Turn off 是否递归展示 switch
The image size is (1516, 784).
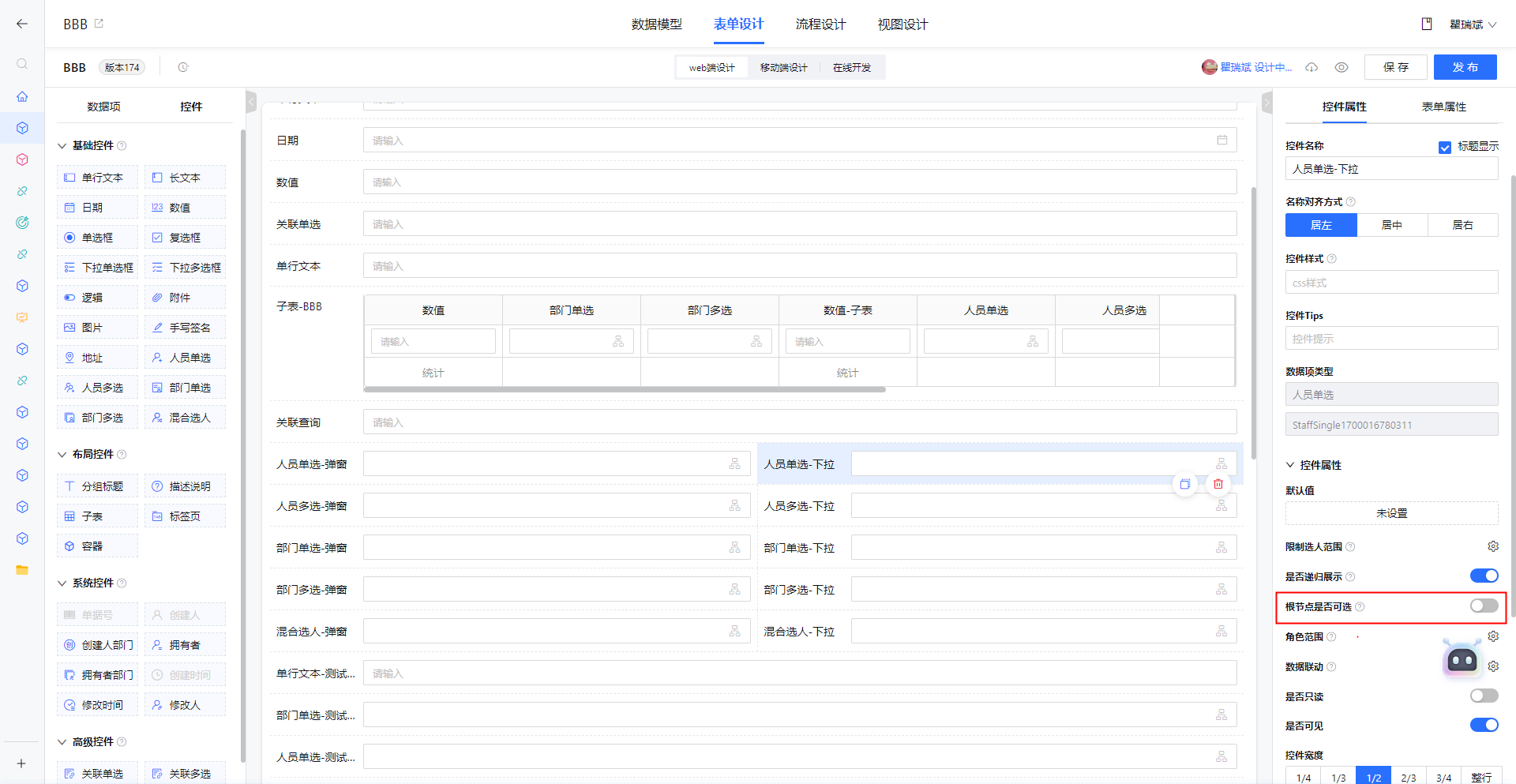coord(1484,576)
